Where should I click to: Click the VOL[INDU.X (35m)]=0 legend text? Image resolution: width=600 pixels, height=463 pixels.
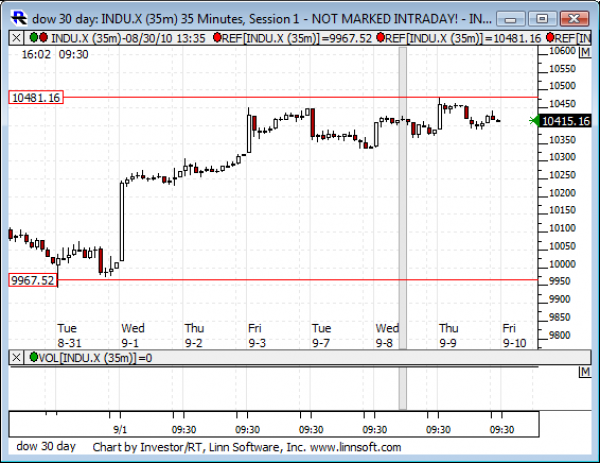95,358
